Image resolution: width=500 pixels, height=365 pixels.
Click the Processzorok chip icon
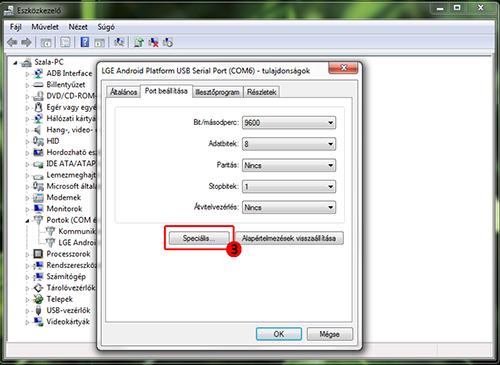[38, 254]
